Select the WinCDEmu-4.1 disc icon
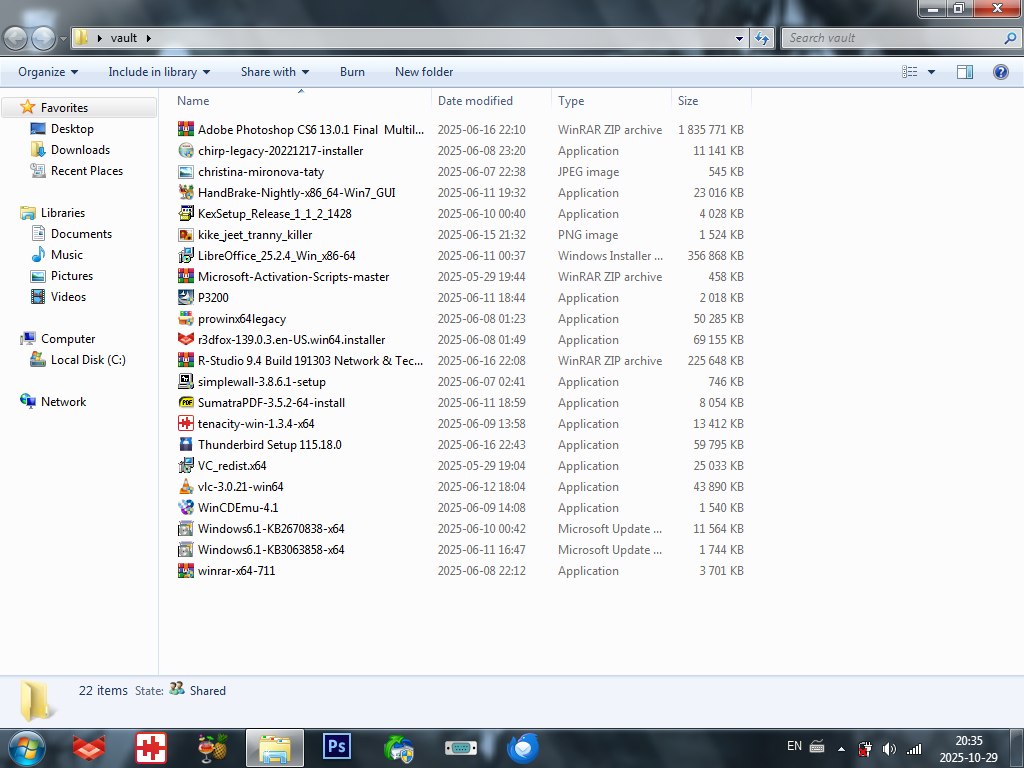 click(x=186, y=507)
